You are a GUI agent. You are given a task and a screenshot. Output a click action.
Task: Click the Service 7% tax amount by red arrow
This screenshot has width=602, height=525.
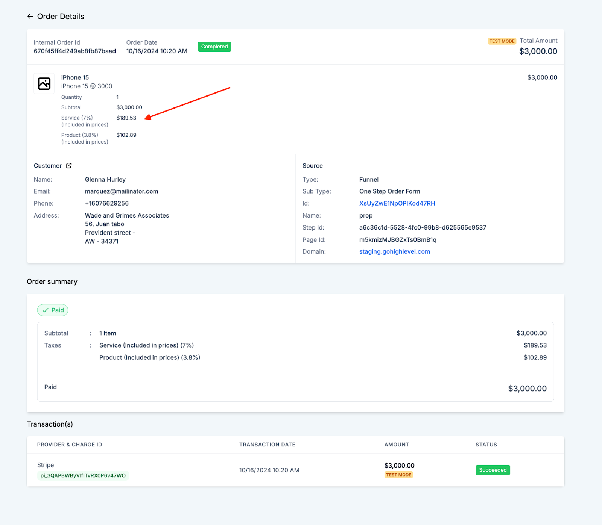tap(126, 118)
